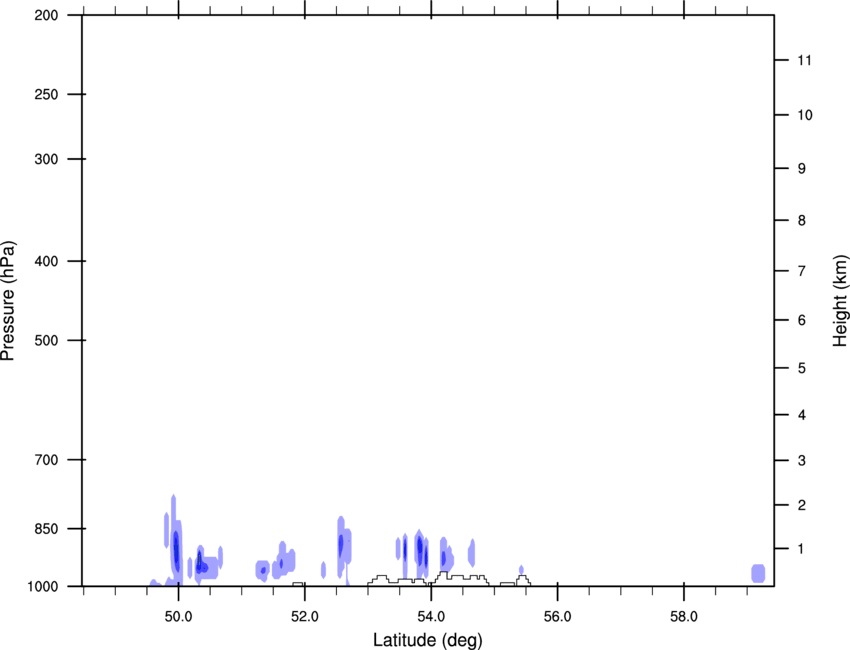Click the 54.0 latitude tick label
The width and height of the screenshot is (850, 650).
(431, 617)
